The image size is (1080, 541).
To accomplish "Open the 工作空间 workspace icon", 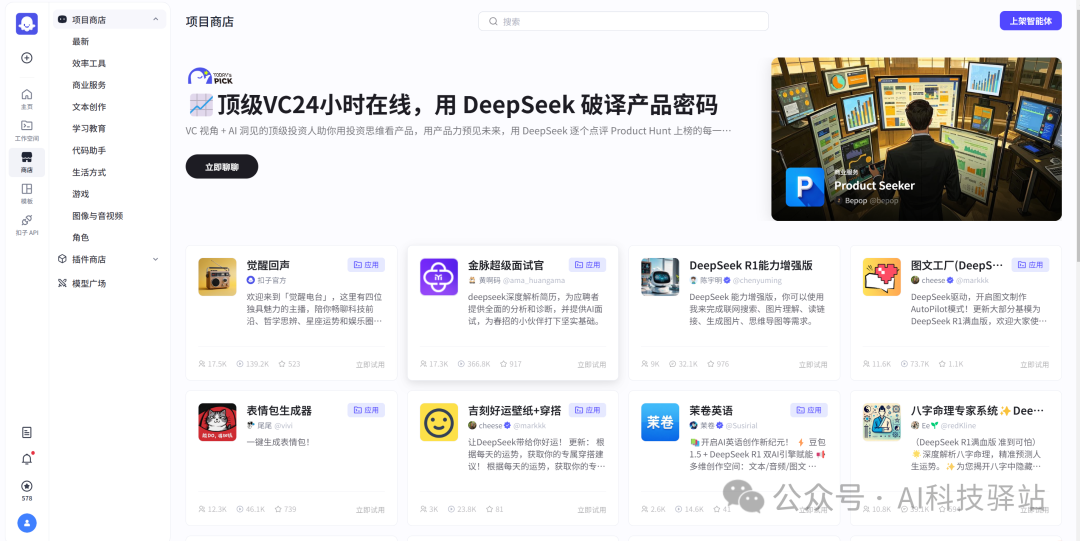I will [27, 130].
